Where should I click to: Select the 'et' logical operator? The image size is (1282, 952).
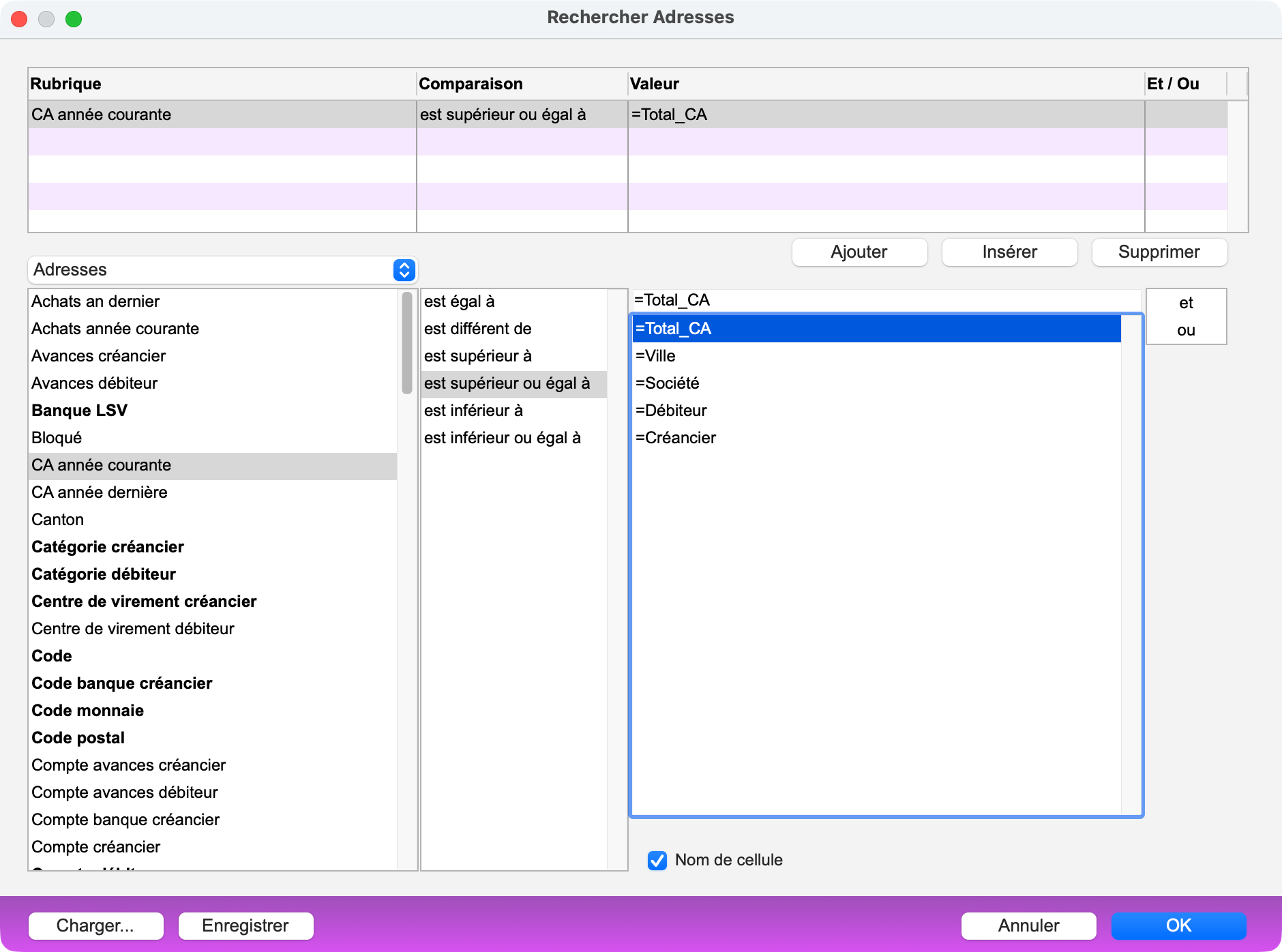[x=1186, y=303]
